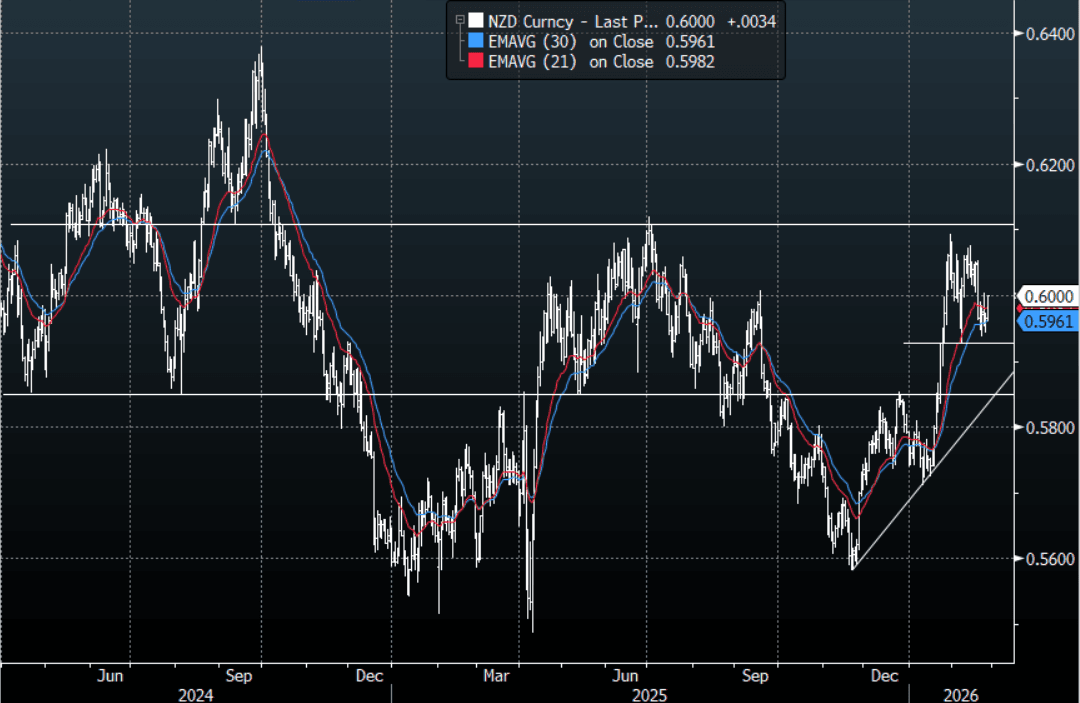Viewport: 1080px width, 703px height.
Task: Click the 0.6400 label on price axis
Action: point(1045,33)
